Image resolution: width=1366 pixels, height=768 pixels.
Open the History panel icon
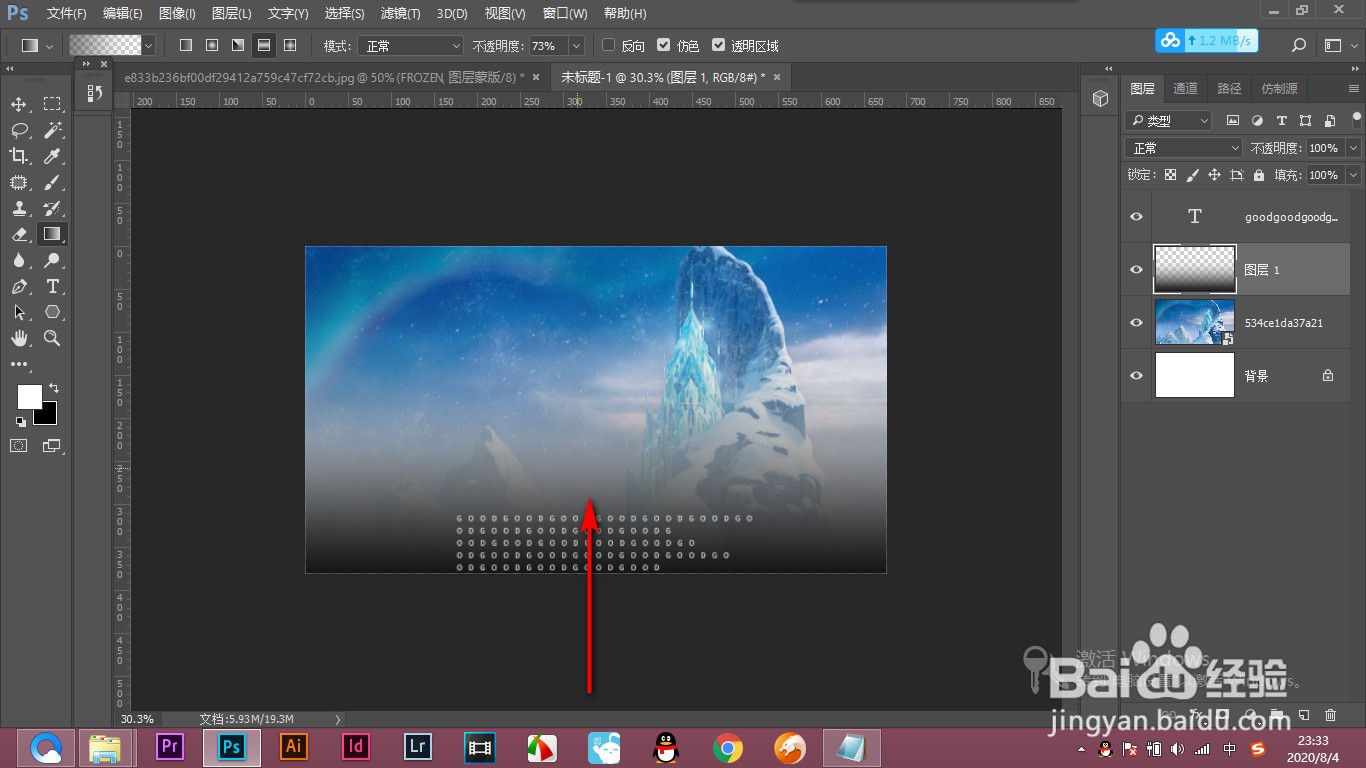click(x=95, y=93)
